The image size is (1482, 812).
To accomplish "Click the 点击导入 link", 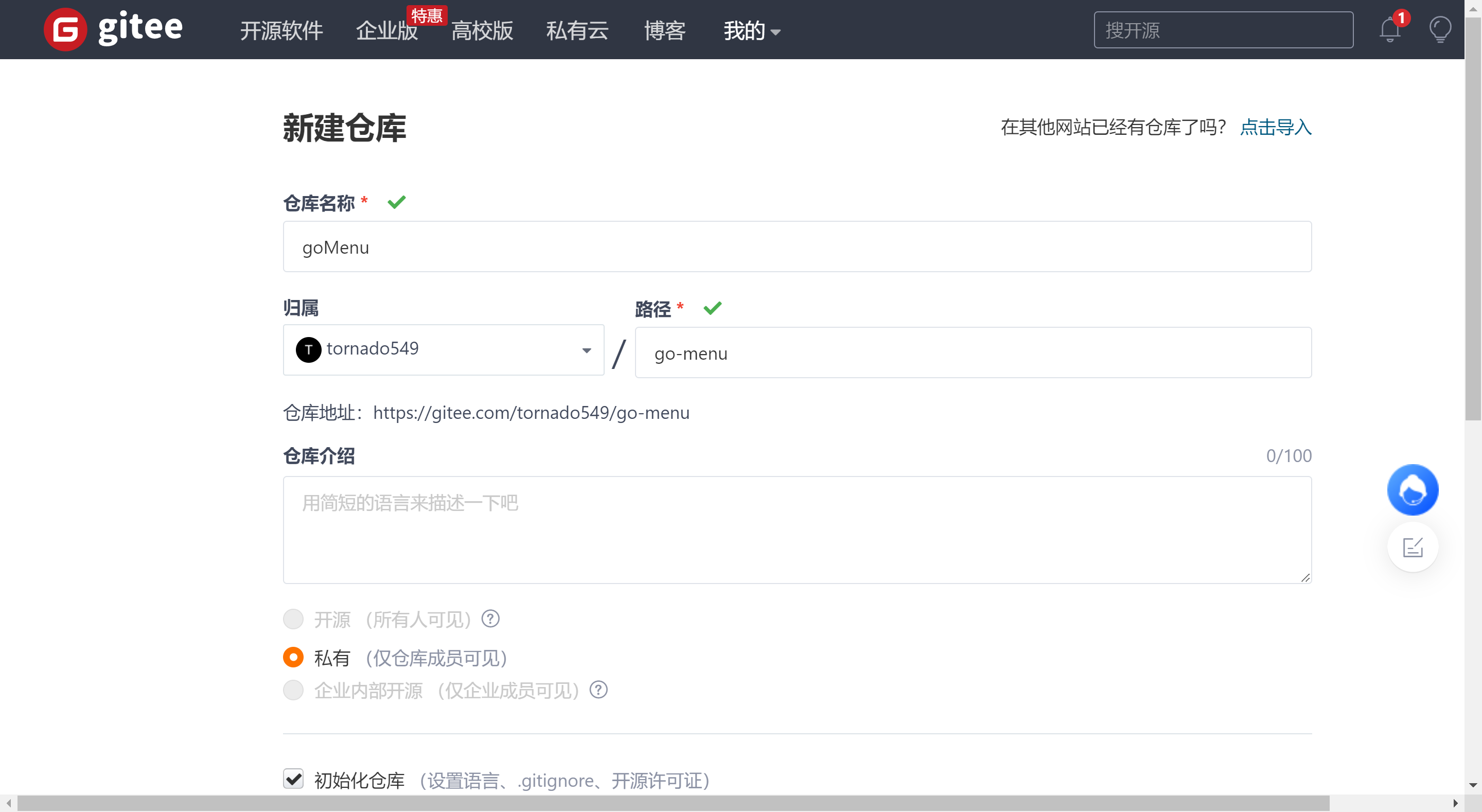I will 1276,127.
